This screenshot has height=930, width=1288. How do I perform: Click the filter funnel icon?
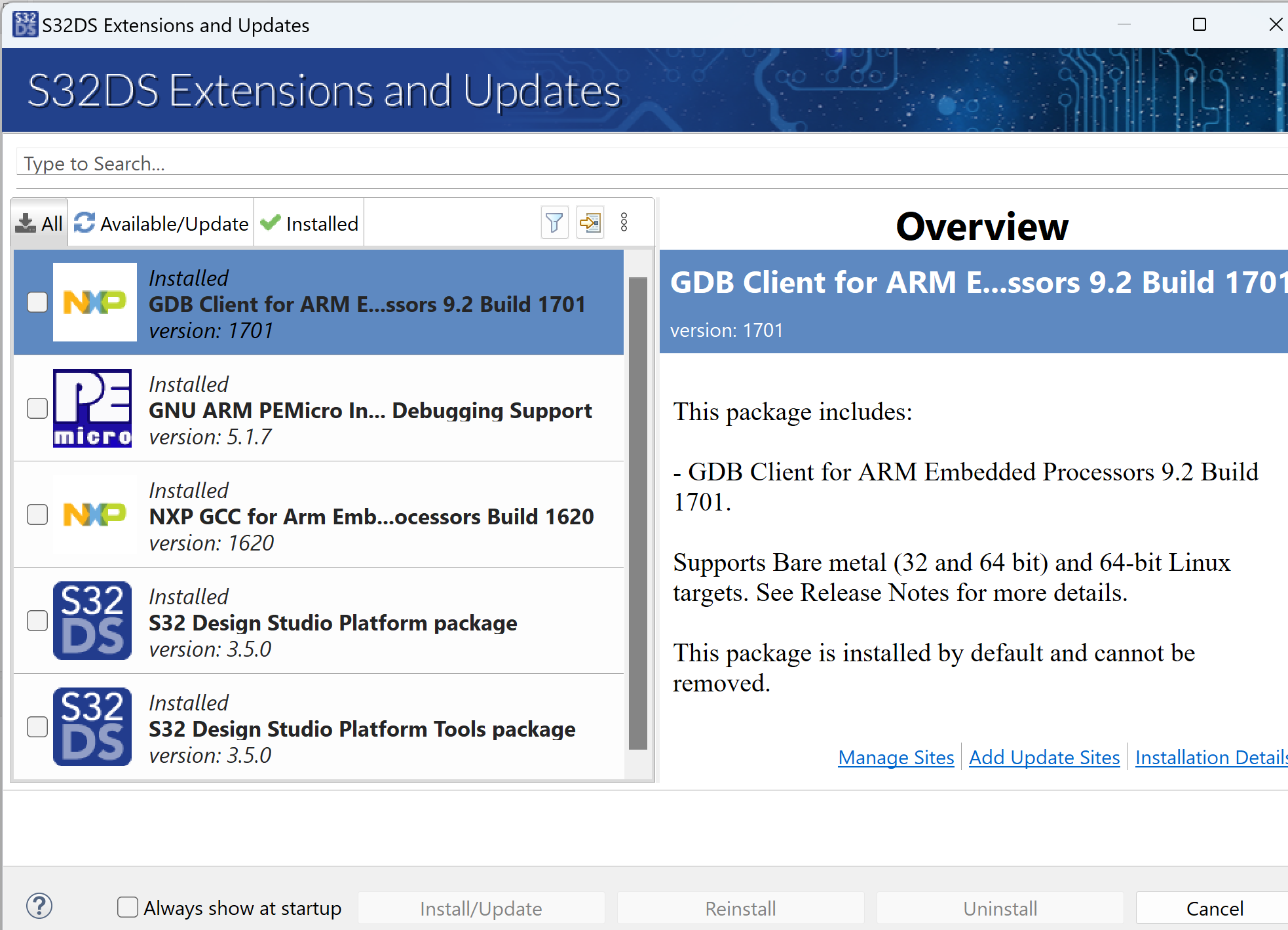554,223
